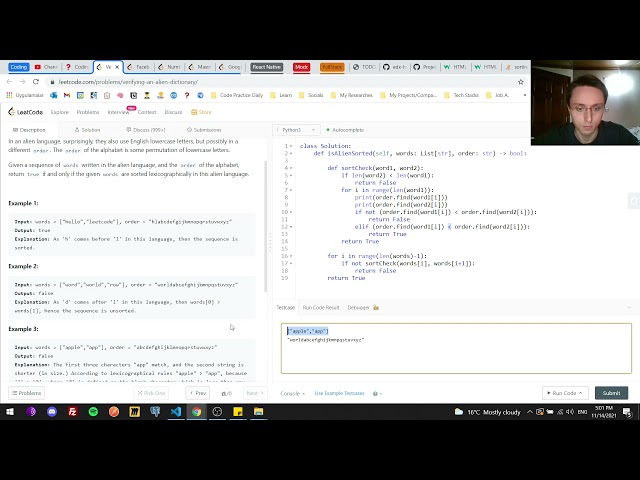
Task: Open the LeetCode logo home link
Action: [25, 112]
